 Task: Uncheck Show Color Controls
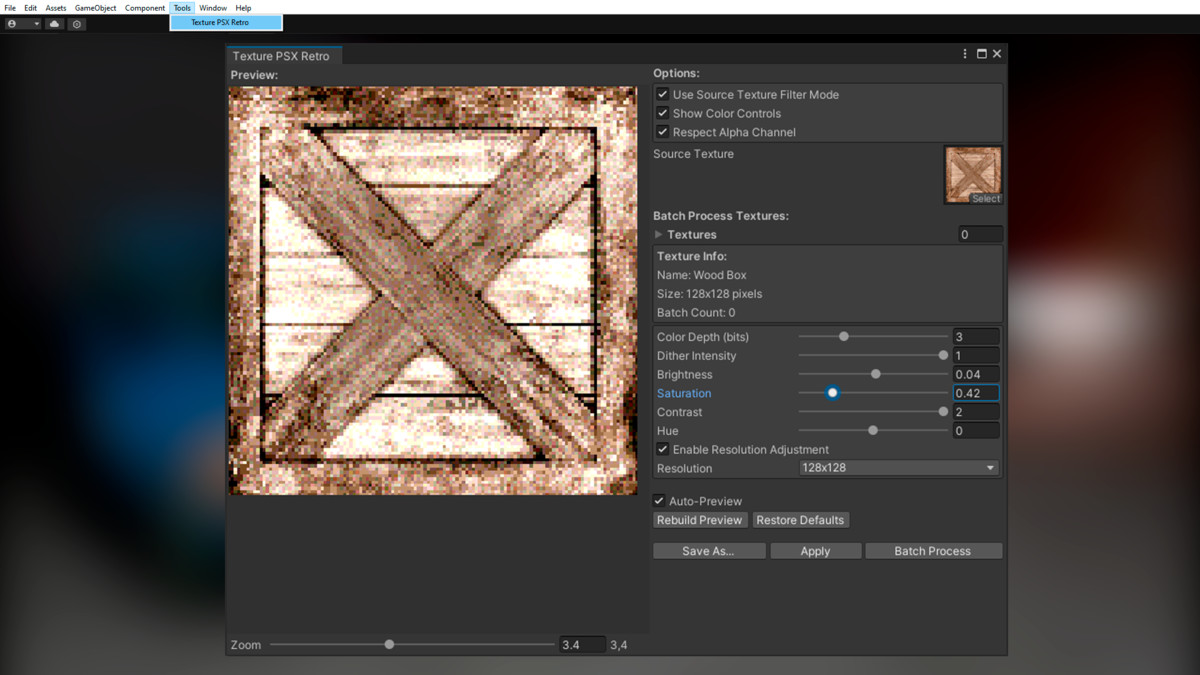[662, 113]
